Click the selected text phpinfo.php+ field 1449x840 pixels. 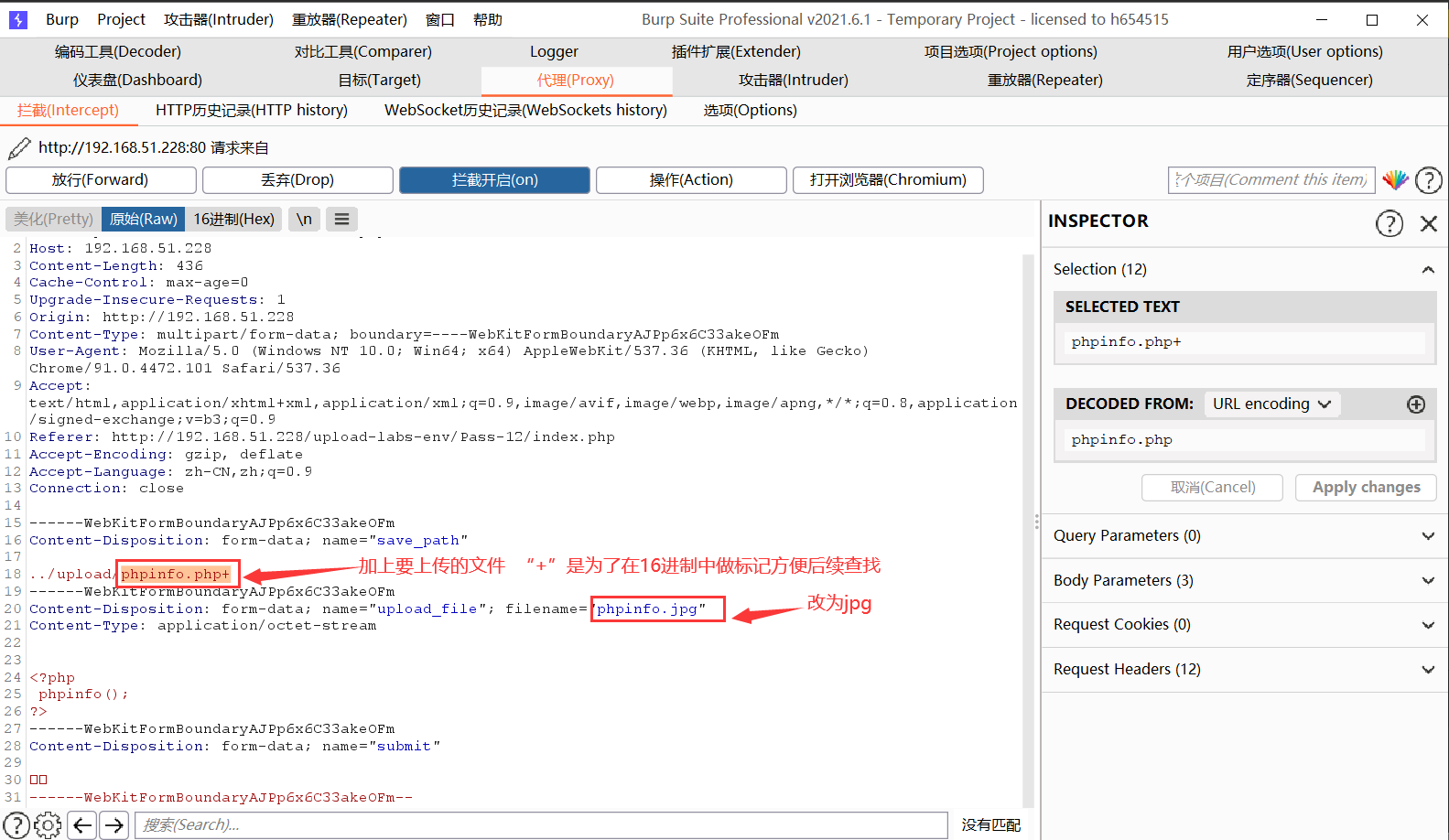click(1246, 342)
